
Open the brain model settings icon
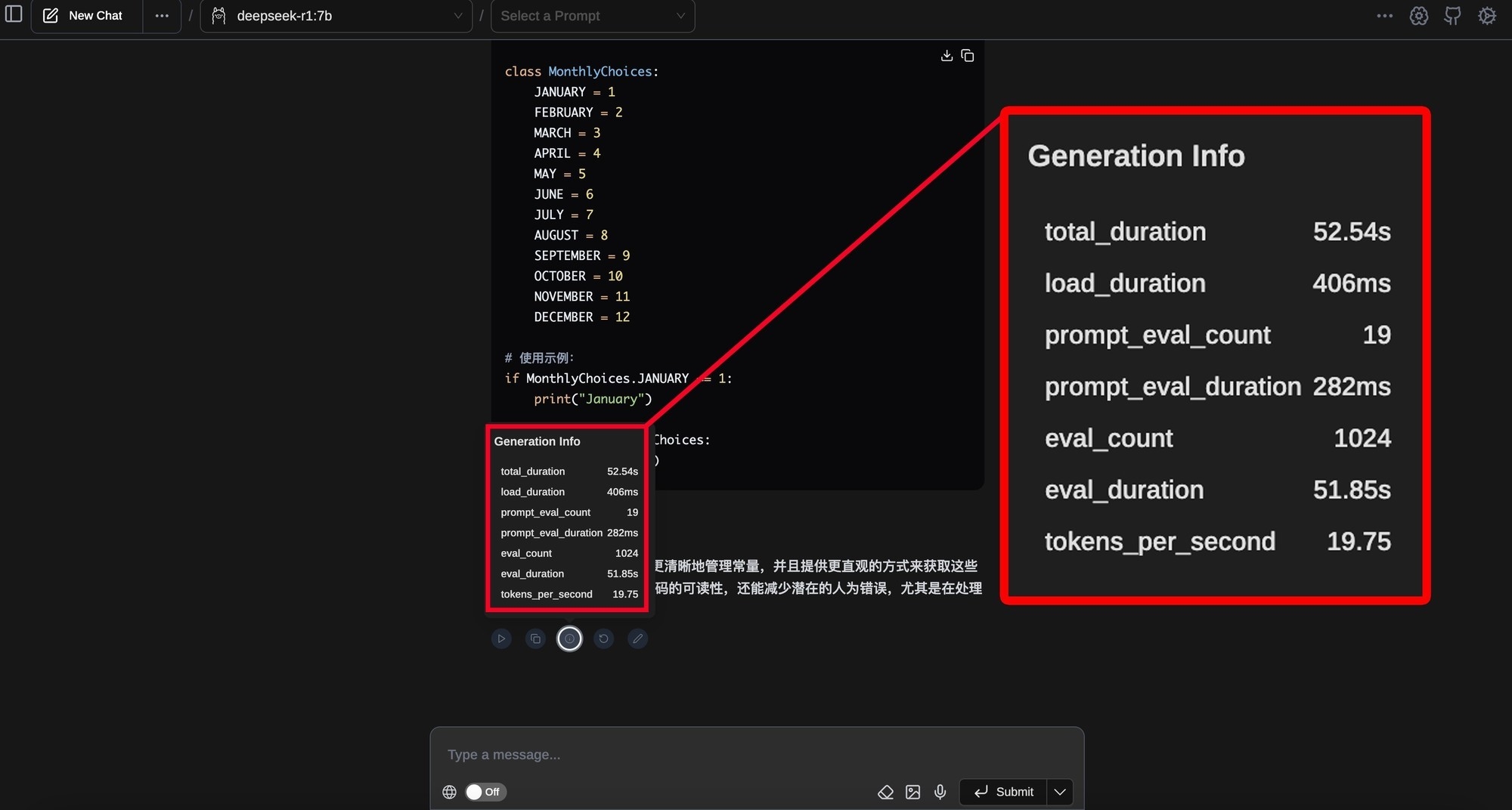click(x=1418, y=16)
